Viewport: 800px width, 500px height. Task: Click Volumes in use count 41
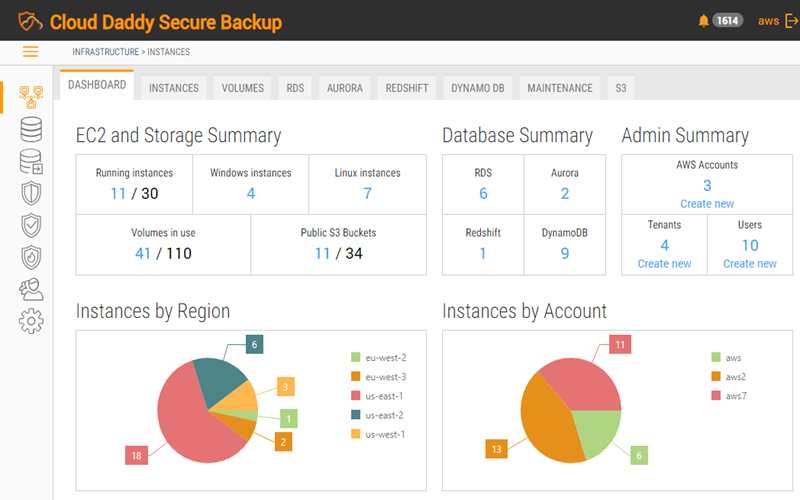click(143, 254)
